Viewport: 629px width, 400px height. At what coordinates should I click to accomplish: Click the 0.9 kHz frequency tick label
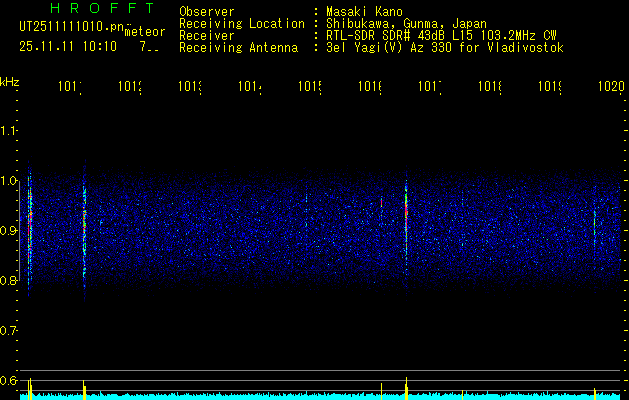coord(9,231)
